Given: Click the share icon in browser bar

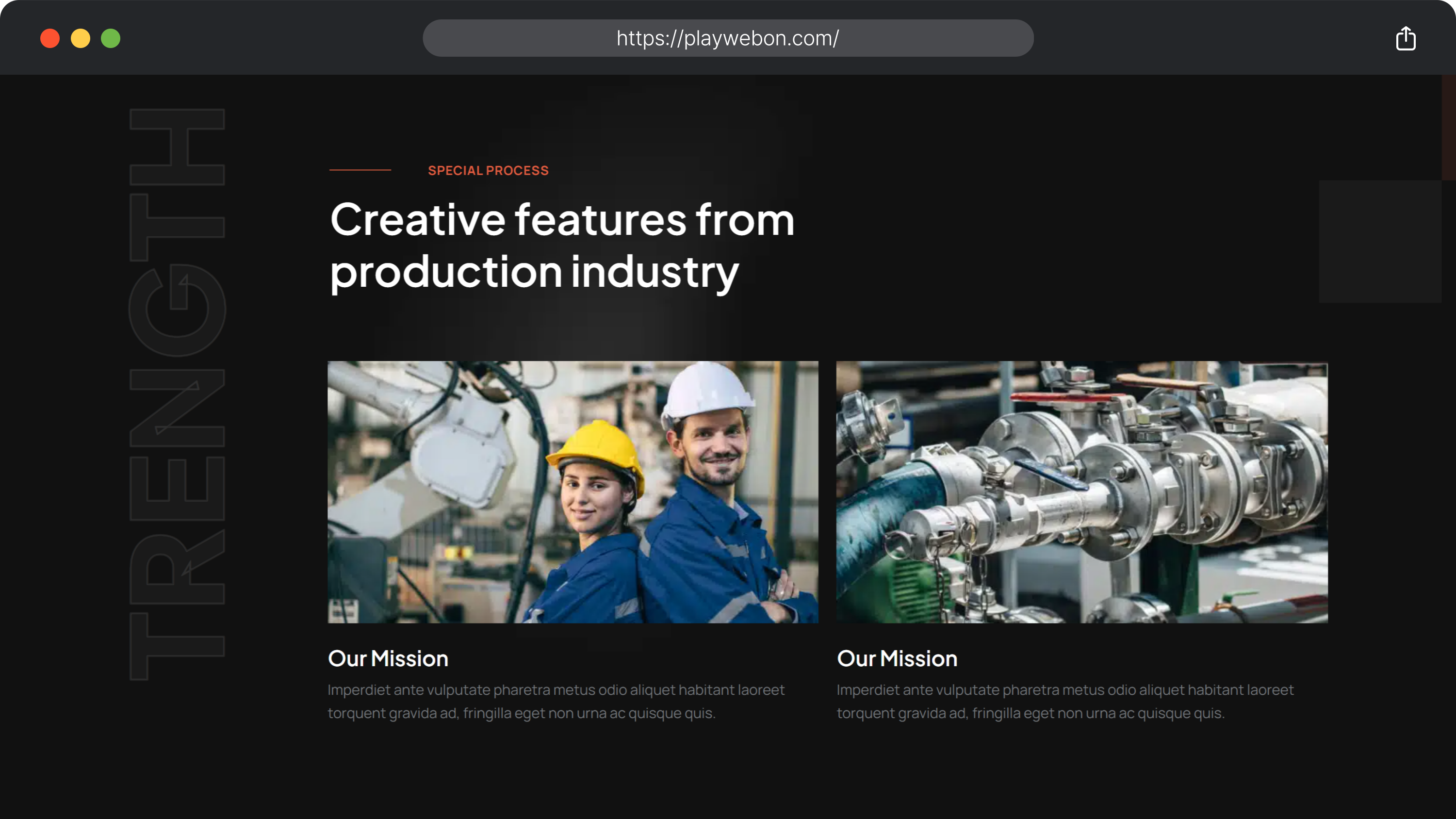Looking at the screenshot, I should click(1406, 38).
